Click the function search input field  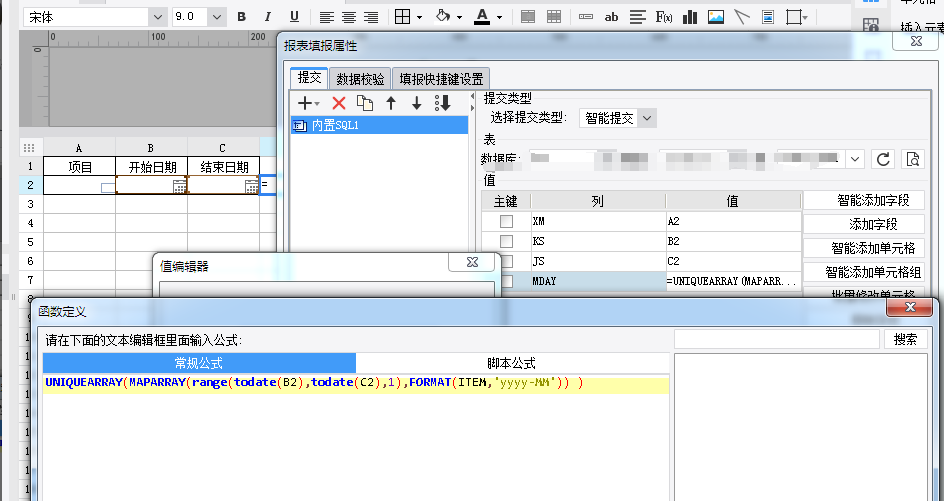777,339
